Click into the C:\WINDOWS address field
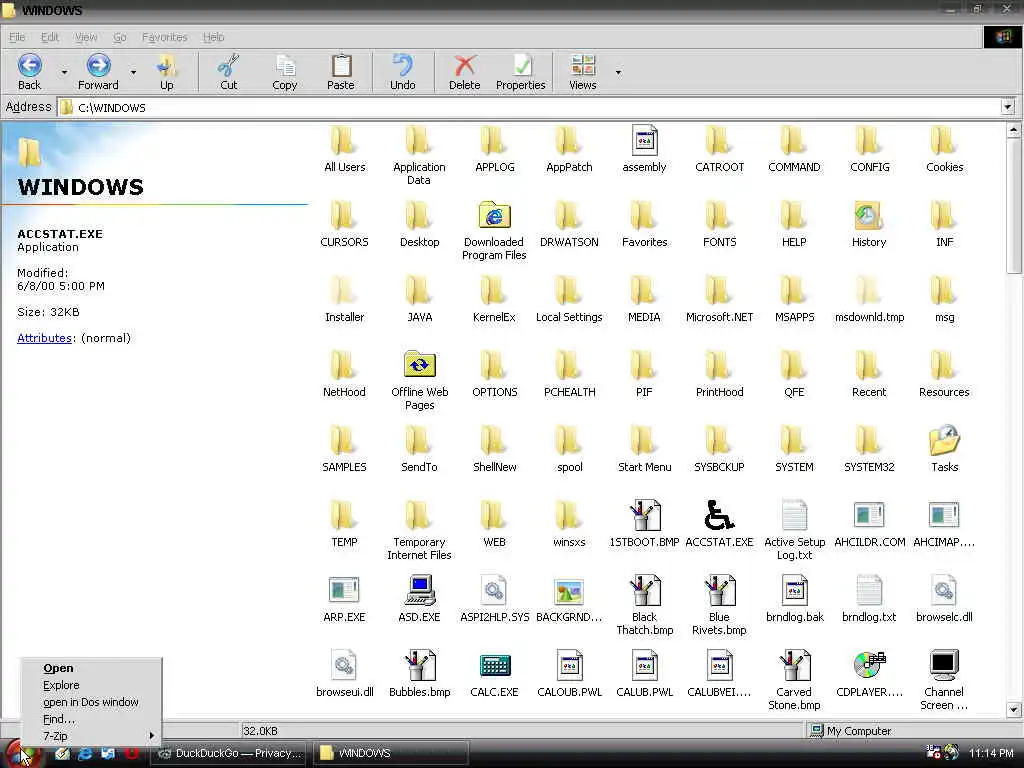The image size is (1024, 768). (x=529, y=107)
